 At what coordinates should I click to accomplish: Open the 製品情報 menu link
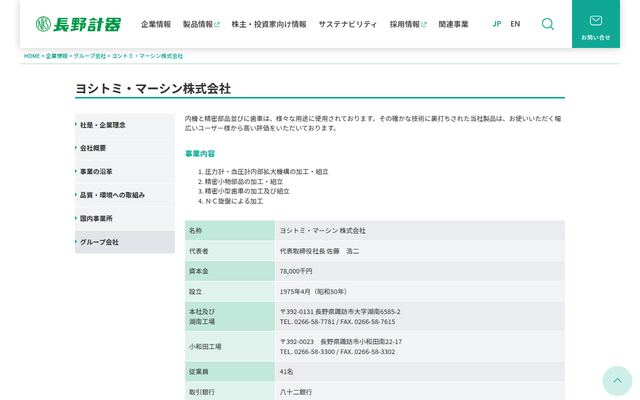tap(201, 24)
